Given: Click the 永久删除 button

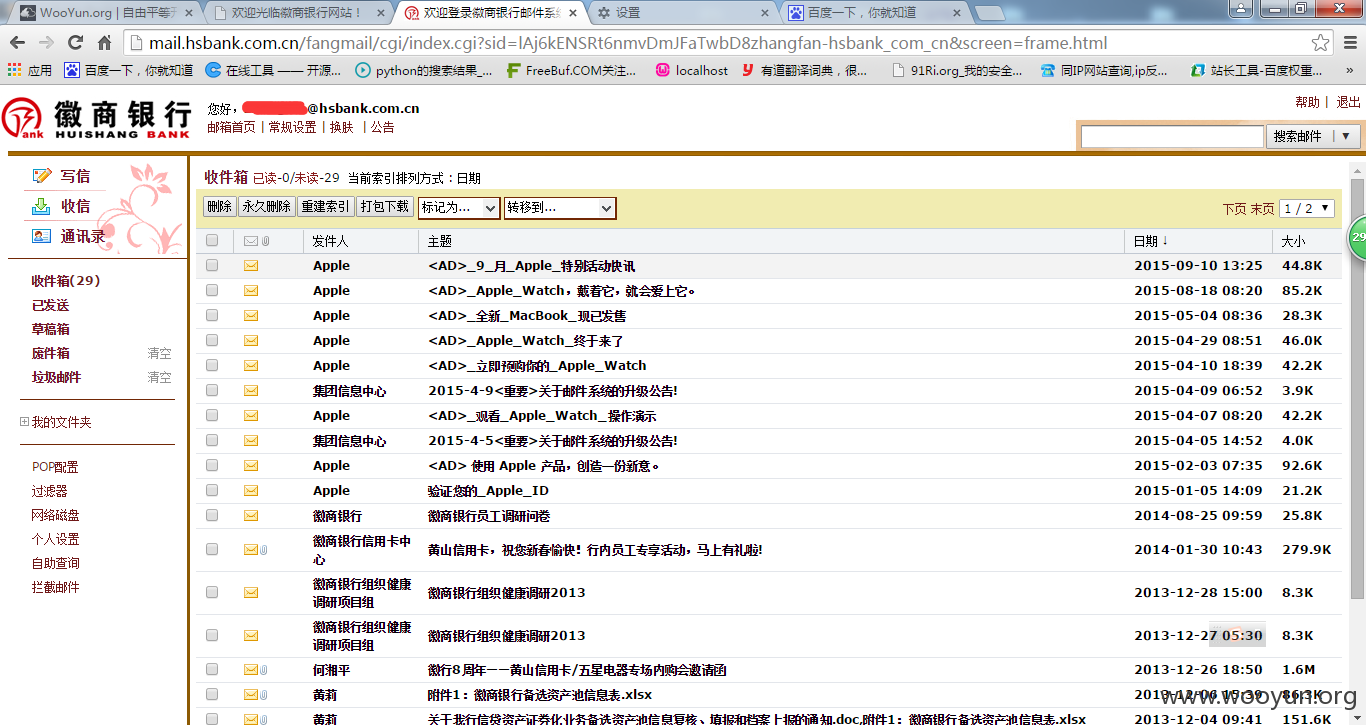Looking at the screenshot, I should [x=266, y=207].
